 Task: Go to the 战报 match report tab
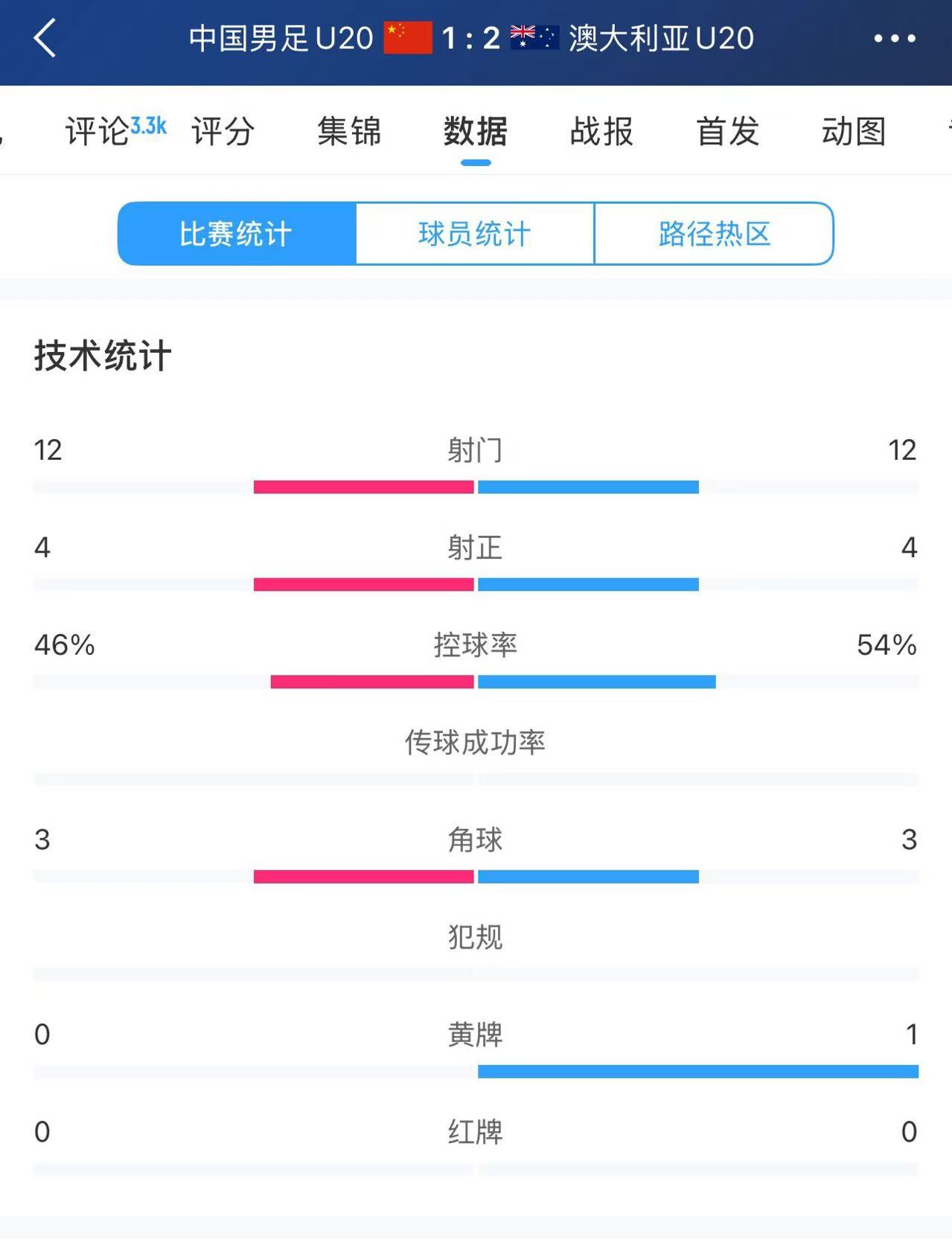click(601, 132)
